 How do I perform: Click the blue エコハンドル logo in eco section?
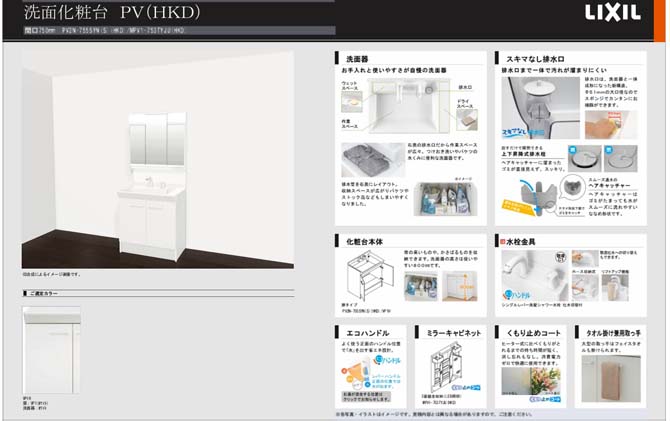pyautogui.click(x=387, y=360)
